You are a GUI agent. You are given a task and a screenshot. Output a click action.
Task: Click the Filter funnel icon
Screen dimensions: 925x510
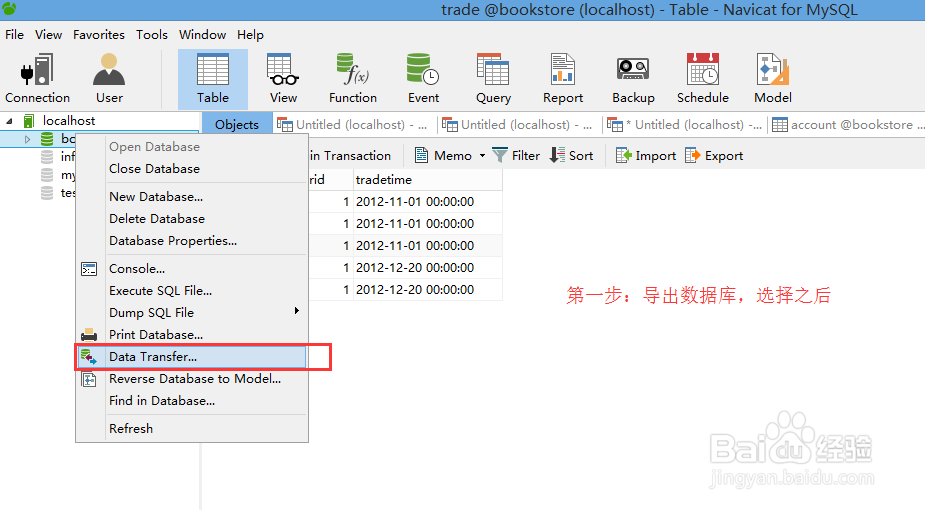point(500,155)
